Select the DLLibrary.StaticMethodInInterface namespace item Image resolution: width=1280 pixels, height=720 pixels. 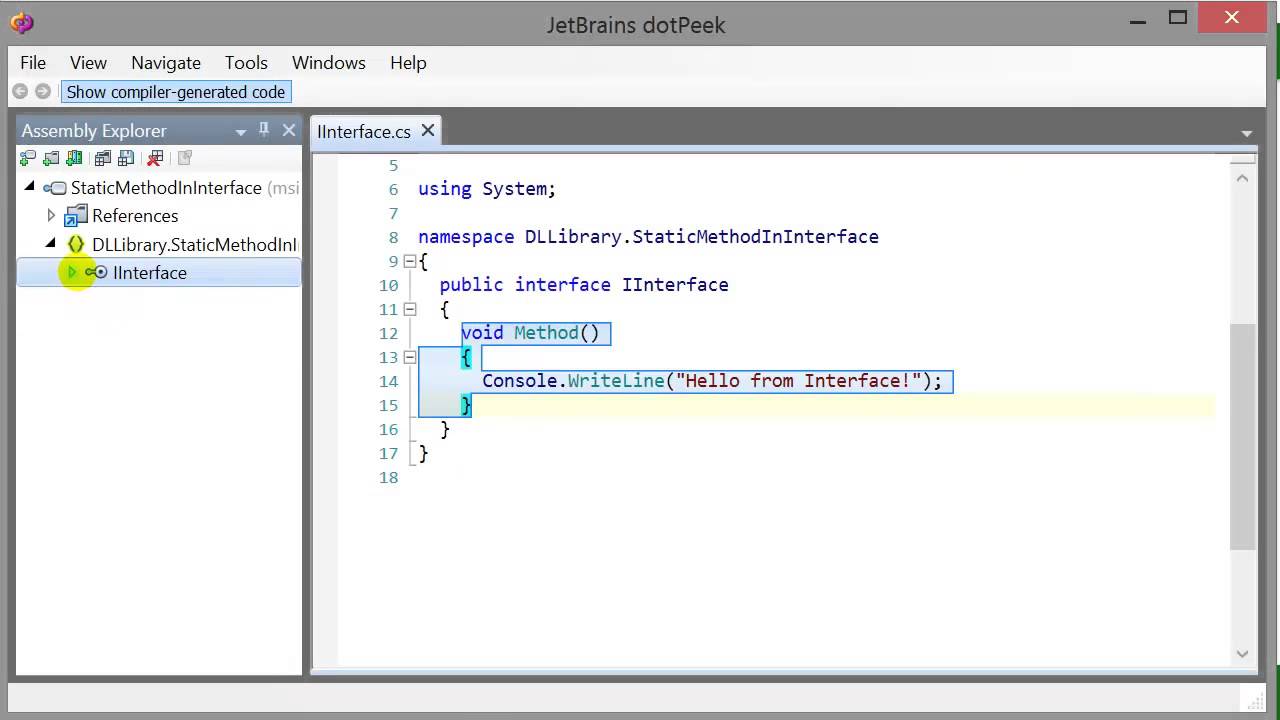195,244
